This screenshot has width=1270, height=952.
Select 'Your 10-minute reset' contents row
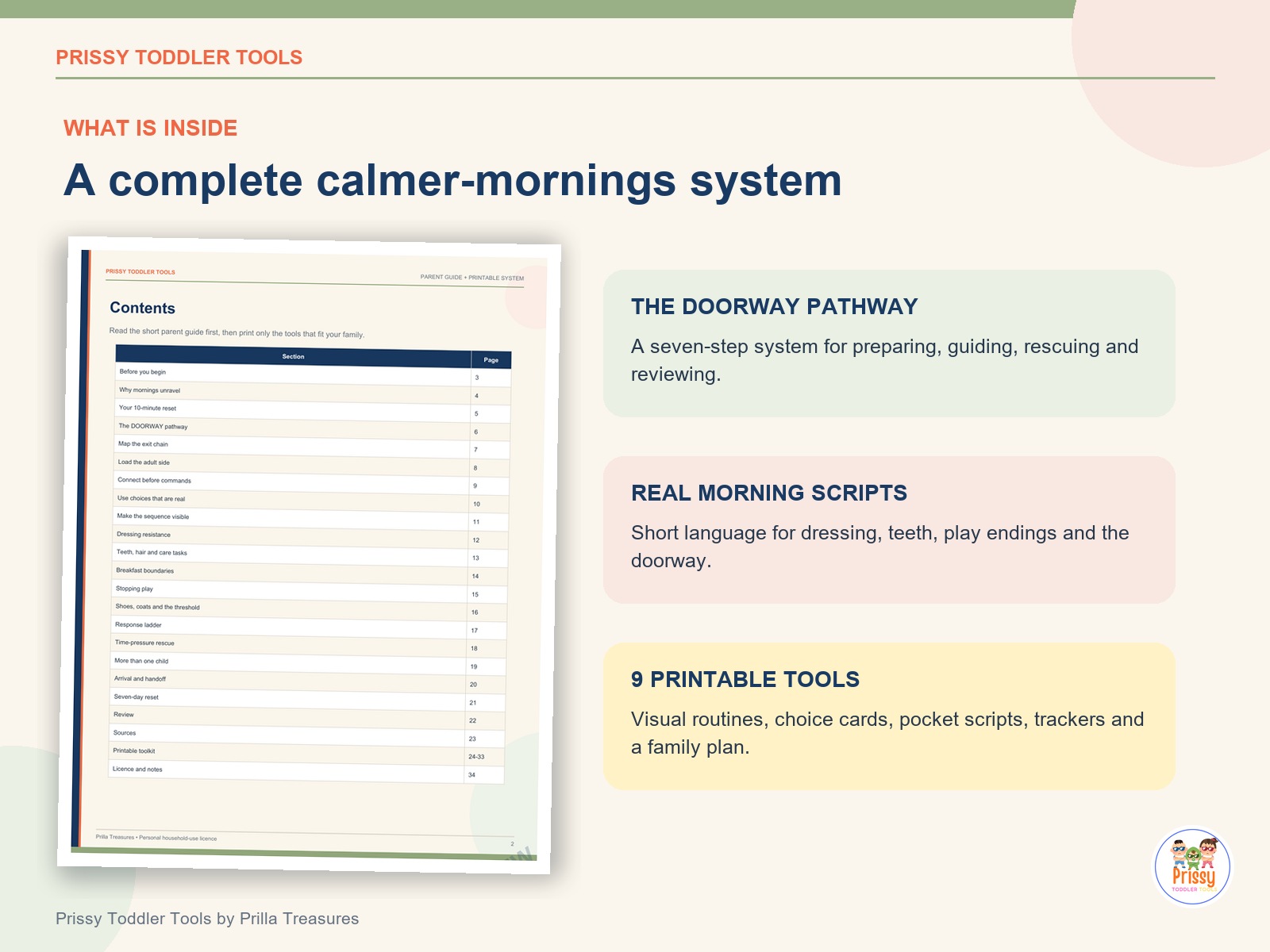coord(313,411)
